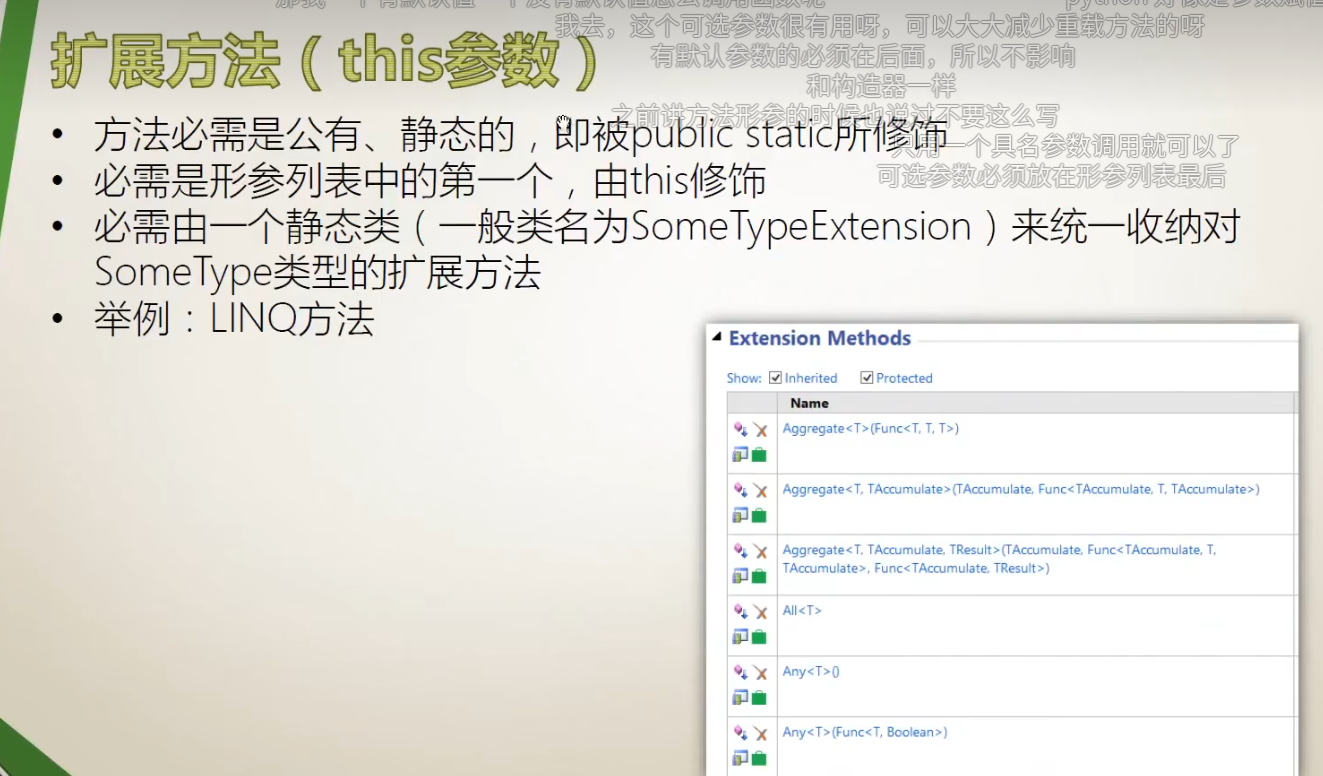
Task: Click portable library icon in Aggregate<T>(Func<T, T, T>) row
Action: tap(740, 455)
